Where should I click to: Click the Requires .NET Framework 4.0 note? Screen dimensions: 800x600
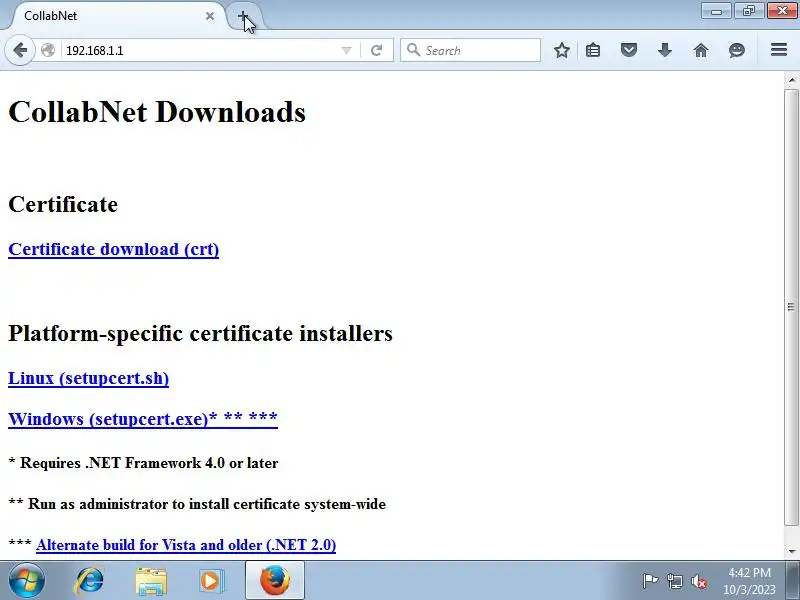143,463
